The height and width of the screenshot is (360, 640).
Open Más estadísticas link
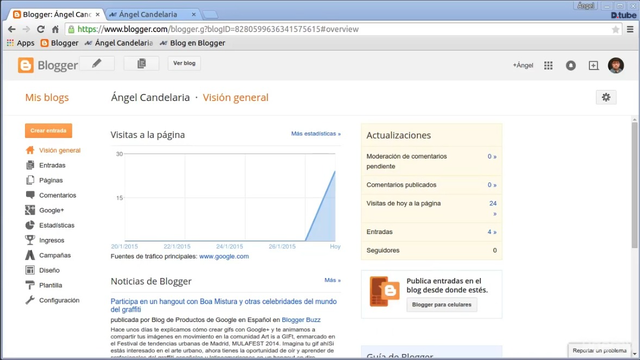[316, 134]
